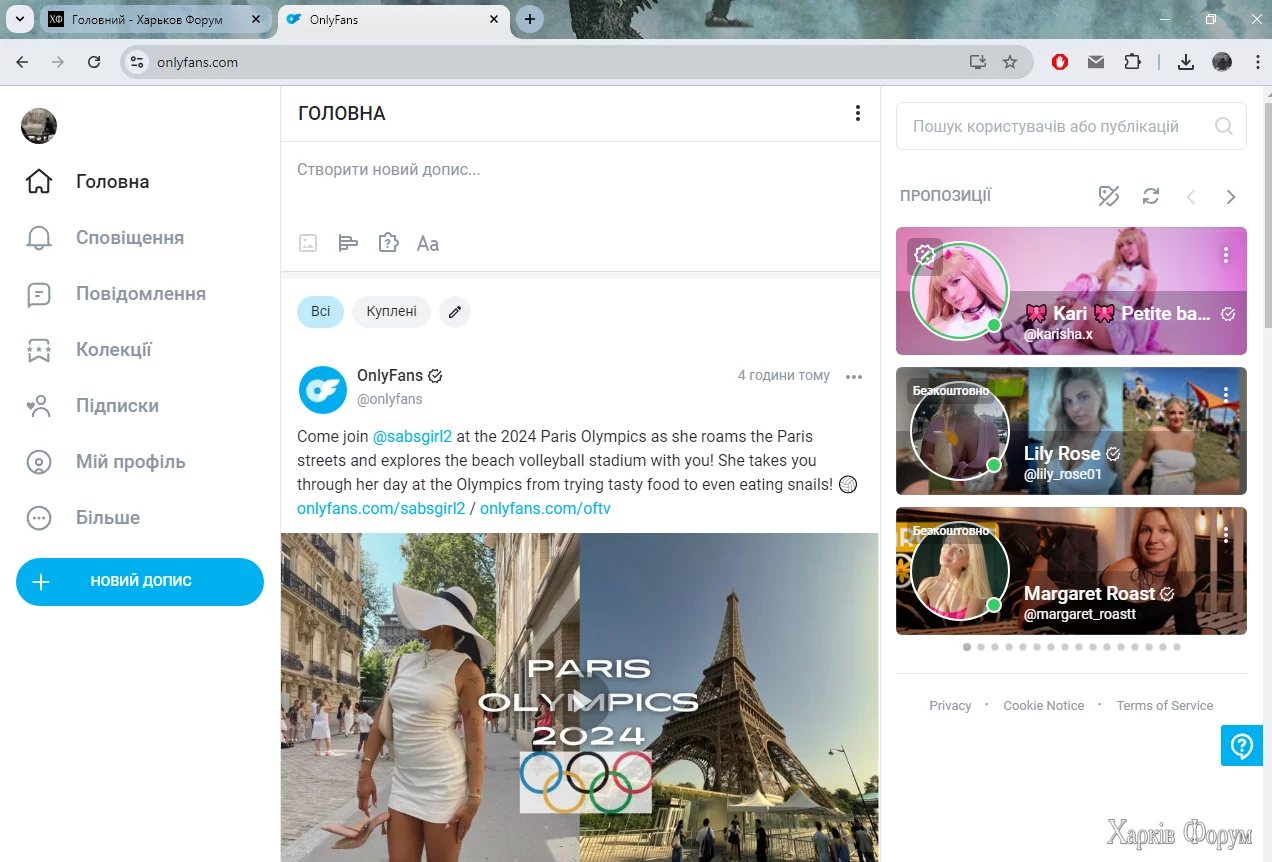
Task: Select the Всі feed filter
Action: point(320,312)
